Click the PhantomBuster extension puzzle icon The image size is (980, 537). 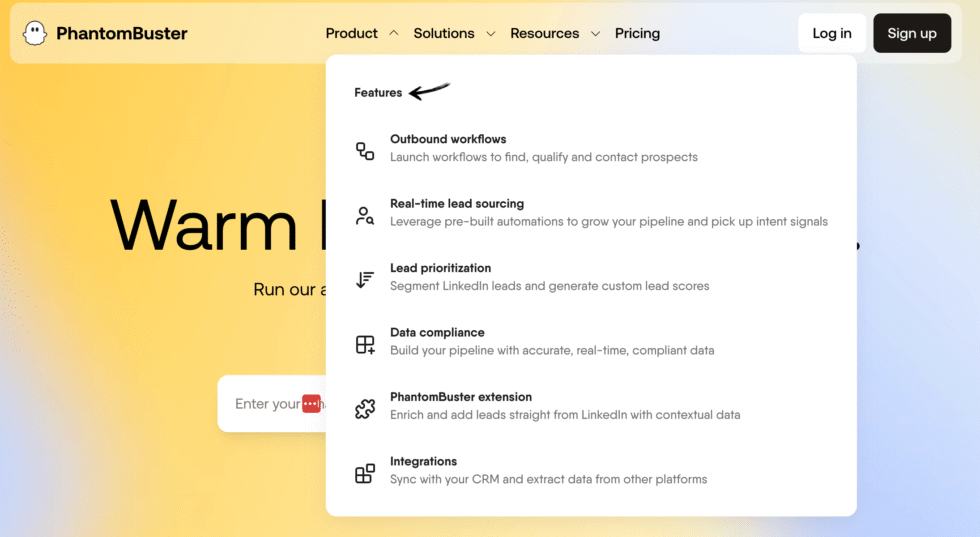pos(365,409)
